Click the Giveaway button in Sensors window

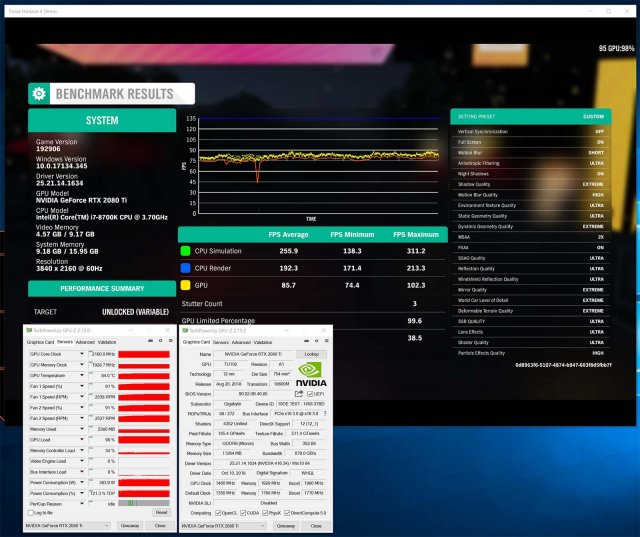[130, 526]
